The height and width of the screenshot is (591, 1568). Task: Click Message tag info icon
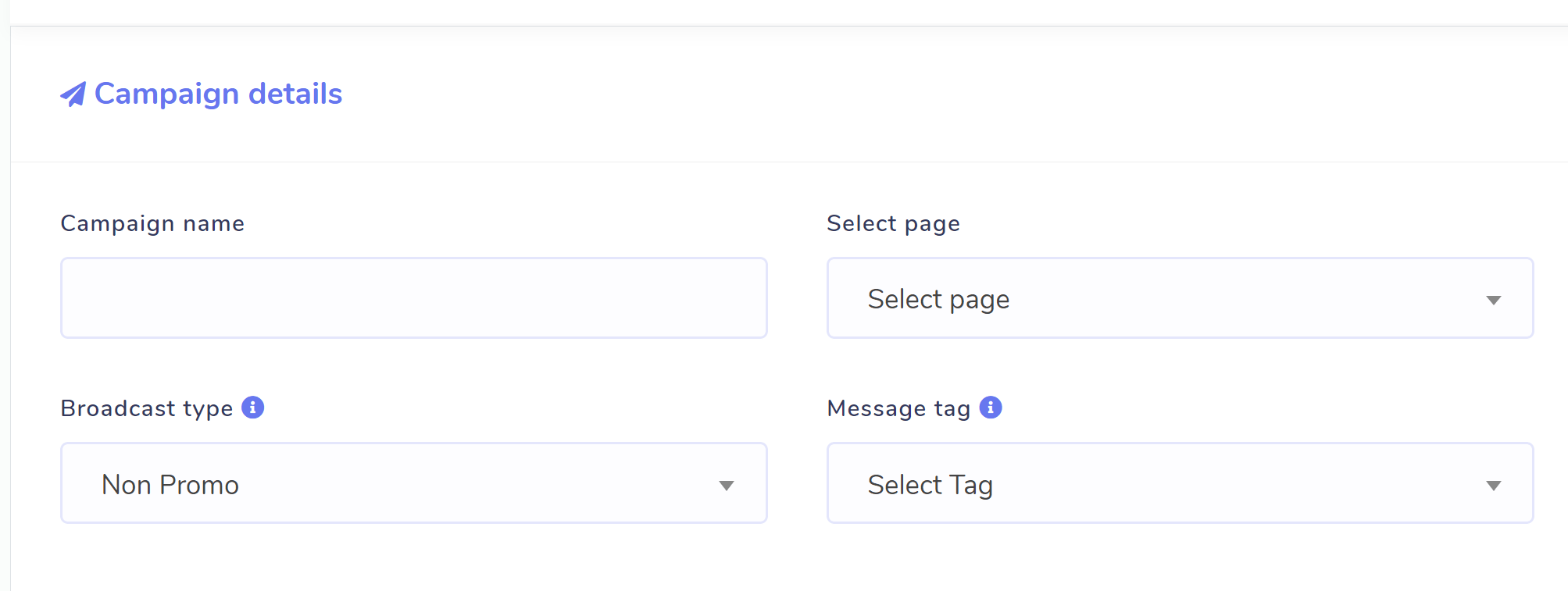click(990, 408)
